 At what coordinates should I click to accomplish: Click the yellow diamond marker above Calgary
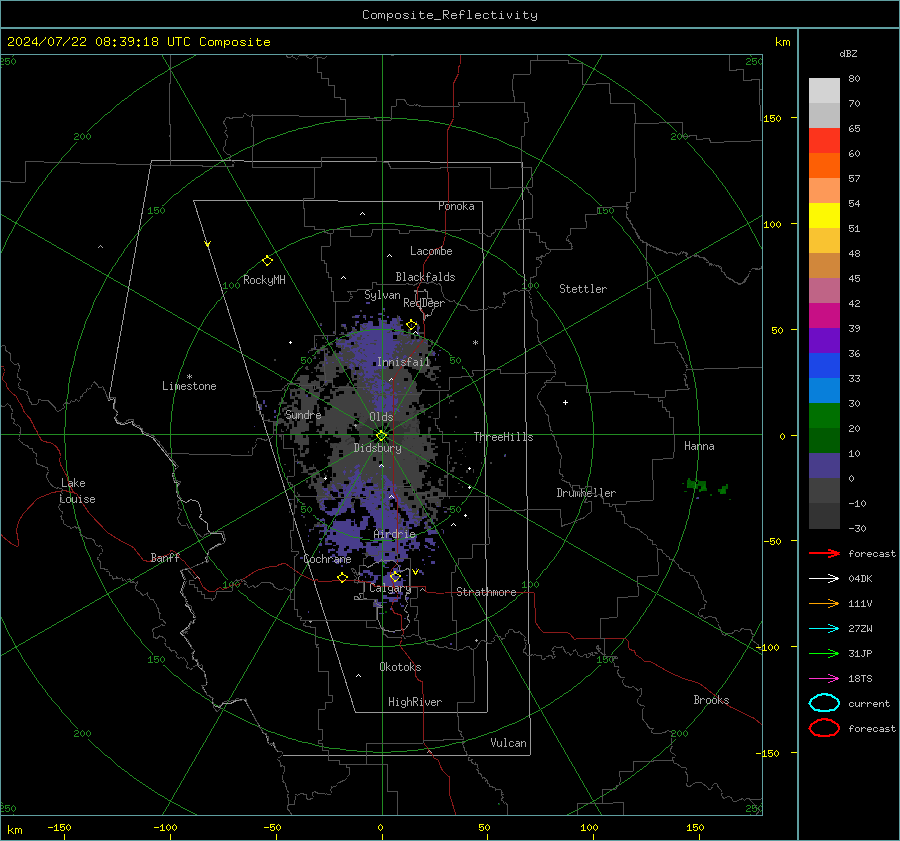tap(395, 576)
